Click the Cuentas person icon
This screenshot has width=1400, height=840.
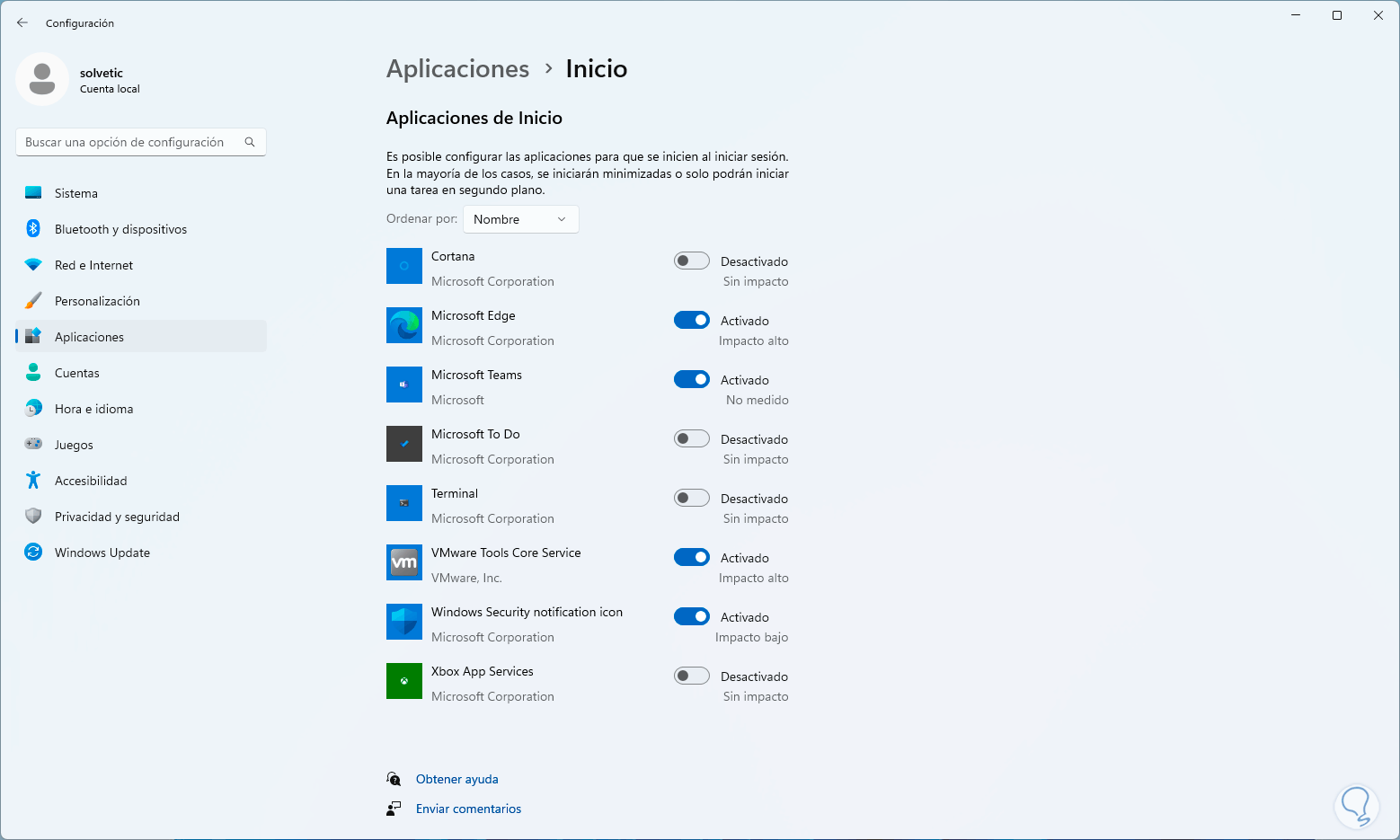point(33,373)
